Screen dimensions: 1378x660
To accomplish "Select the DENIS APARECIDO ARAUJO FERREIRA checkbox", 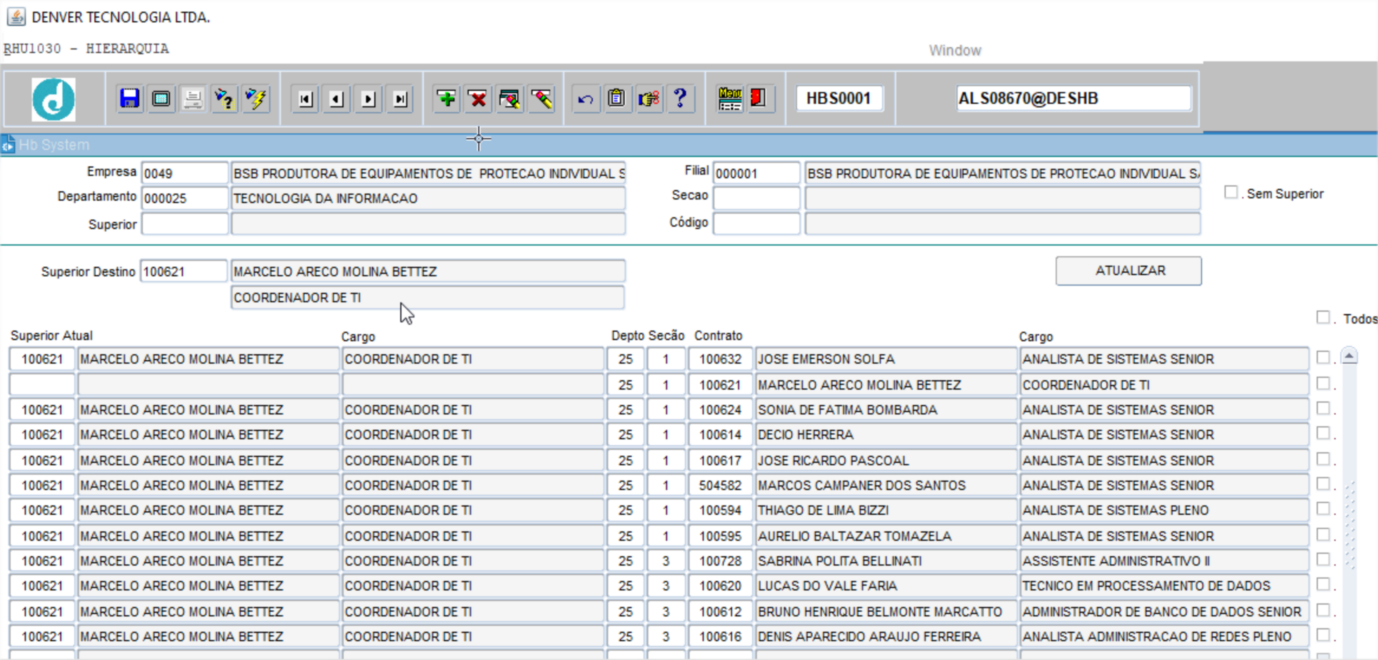I will 1323,635.
